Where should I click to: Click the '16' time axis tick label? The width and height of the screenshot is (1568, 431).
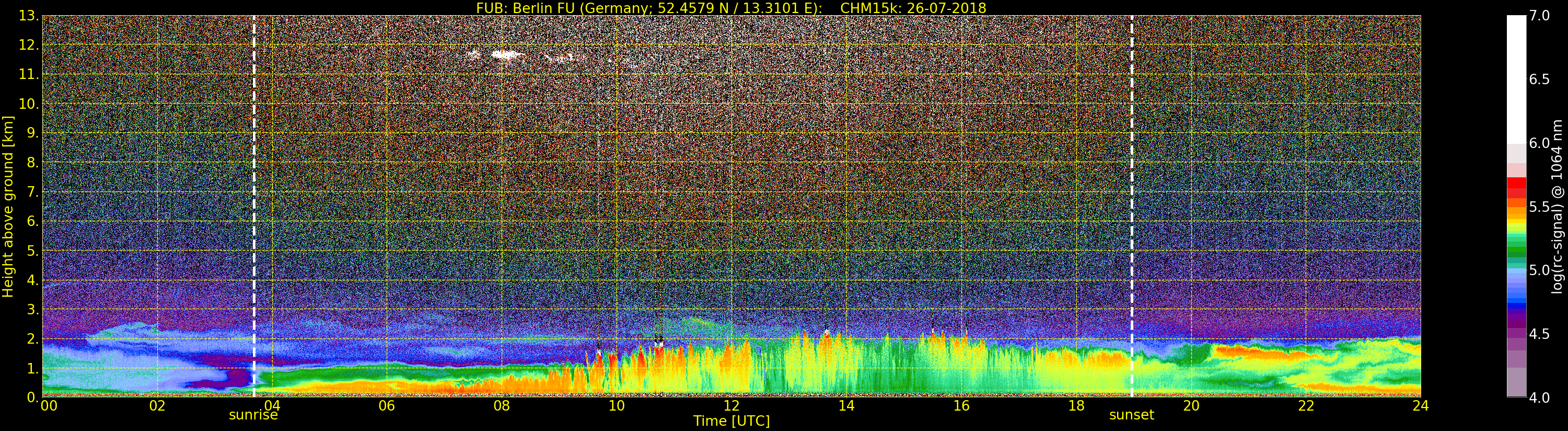point(961,405)
